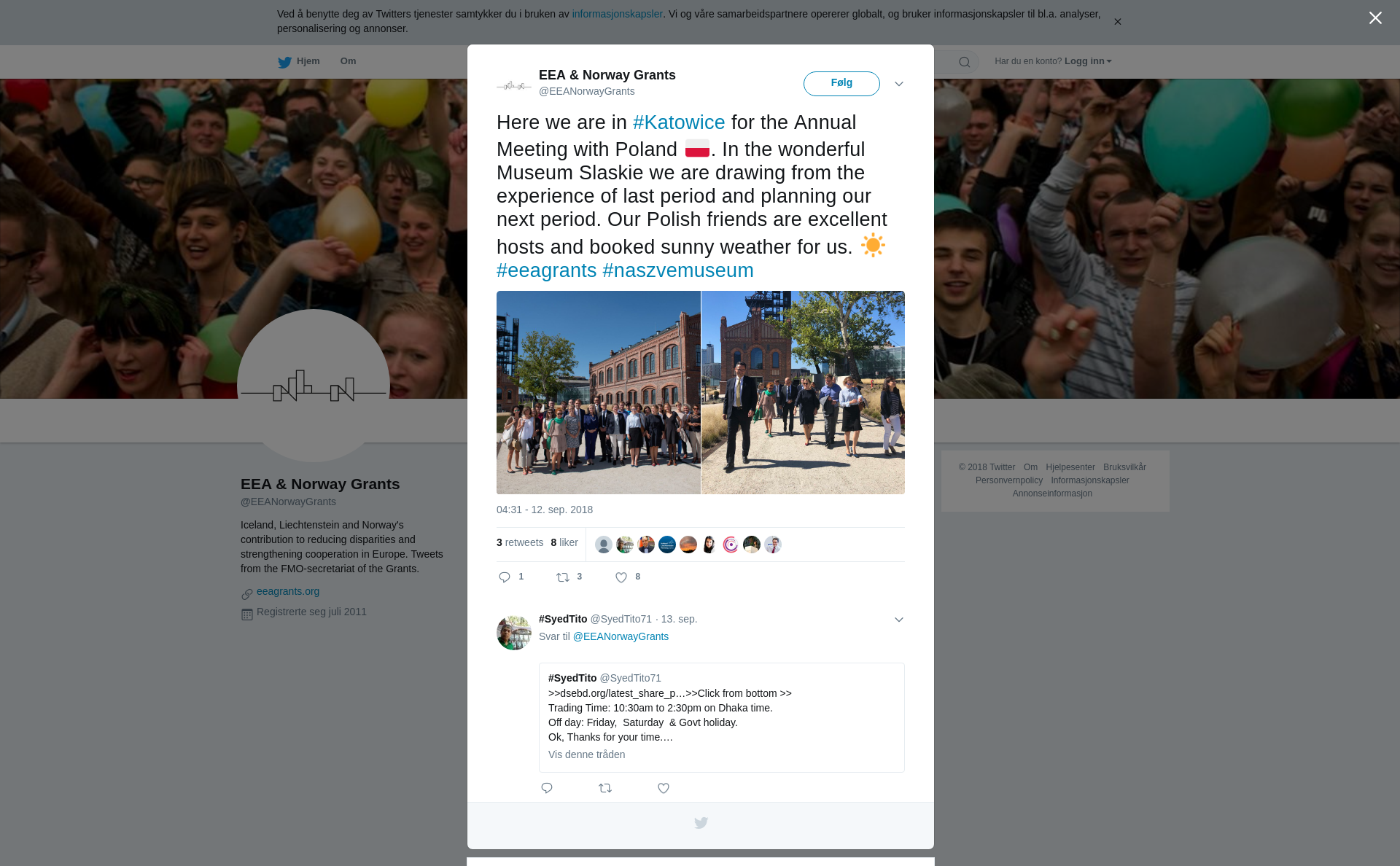This screenshot has width=1400, height=866.
Task: Click the retweet icon with count 3
Action: [x=563, y=577]
